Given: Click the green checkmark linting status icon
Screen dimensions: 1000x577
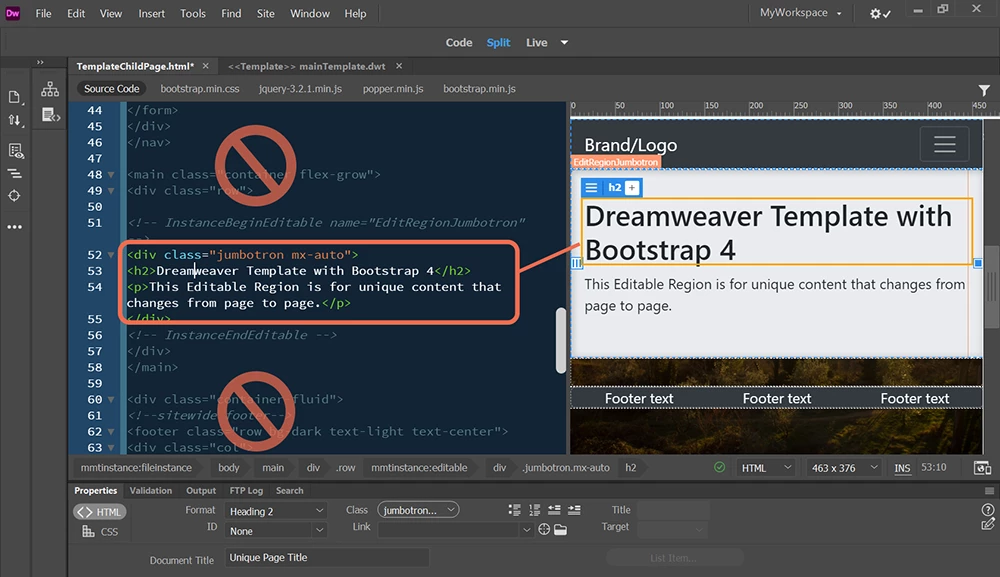Looking at the screenshot, I should pos(719,467).
